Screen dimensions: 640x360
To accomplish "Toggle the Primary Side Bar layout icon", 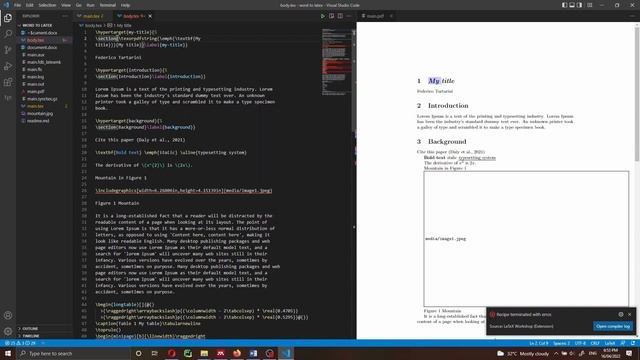I will [564, 5].
